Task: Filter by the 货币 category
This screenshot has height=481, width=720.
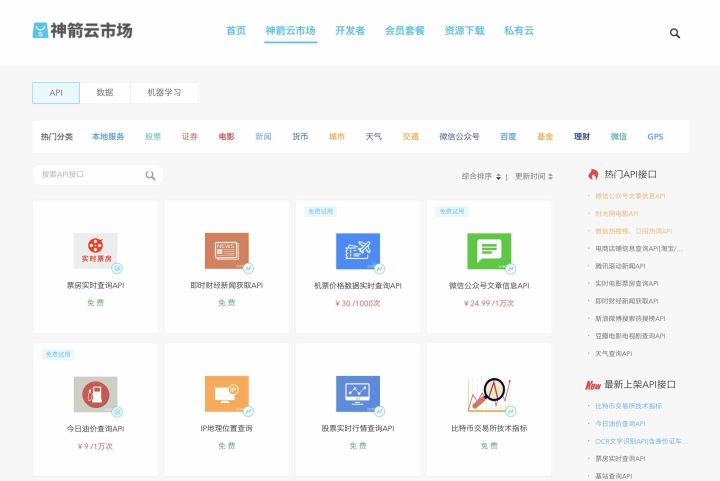Action: 300,136
